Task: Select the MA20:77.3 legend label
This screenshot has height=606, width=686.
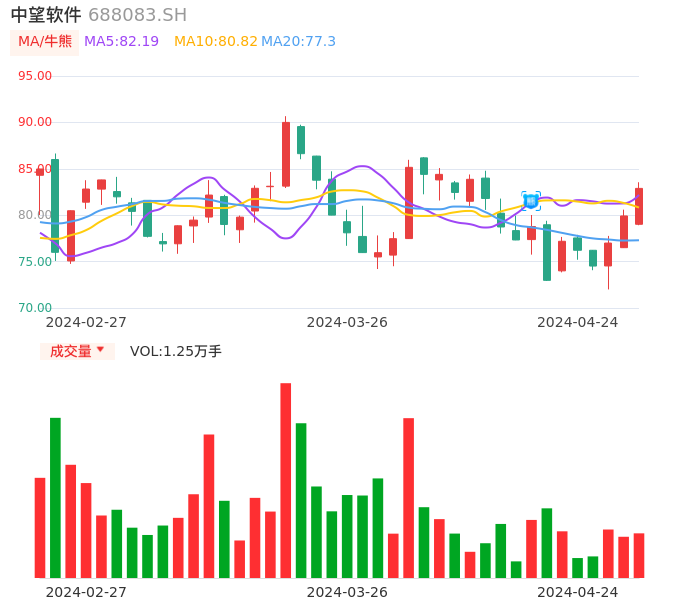Action: click(298, 42)
